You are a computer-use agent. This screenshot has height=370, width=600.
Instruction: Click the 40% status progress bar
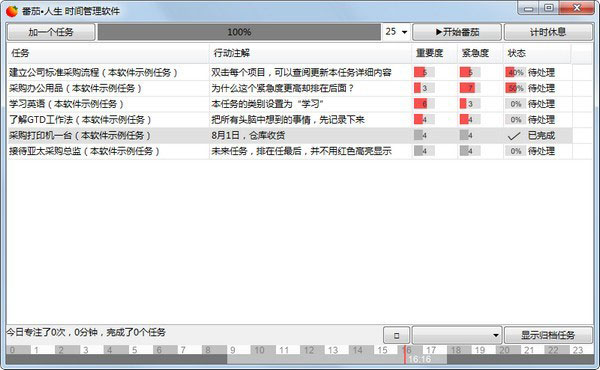click(515, 72)
